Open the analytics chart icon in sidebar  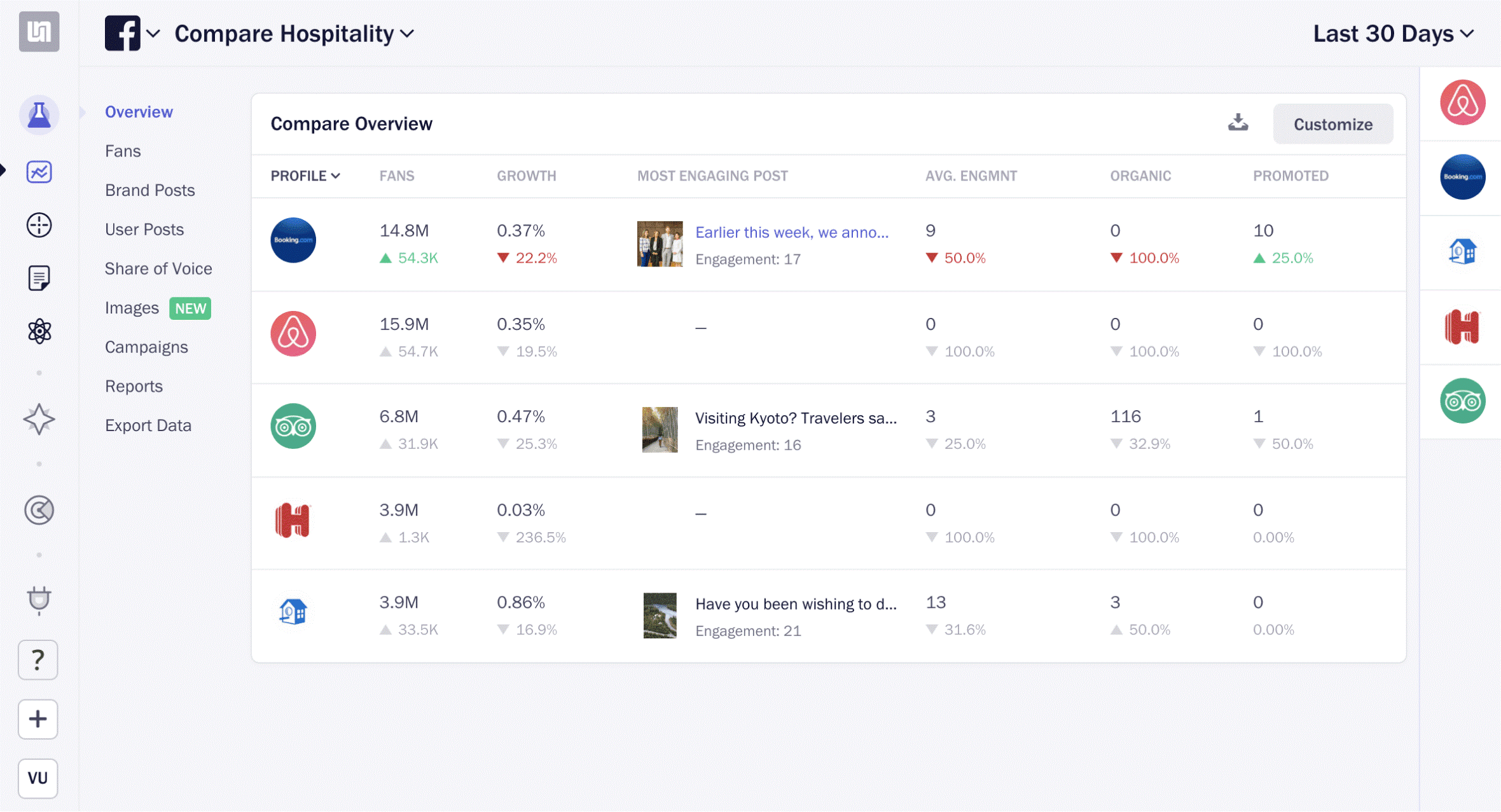point(39,172)
